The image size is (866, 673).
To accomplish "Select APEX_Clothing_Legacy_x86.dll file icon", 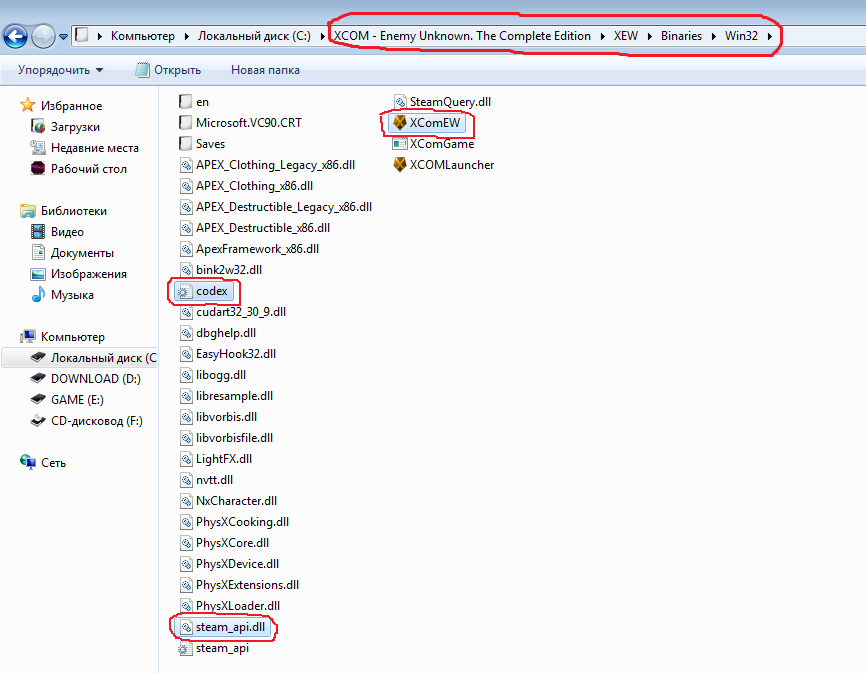I will 186,165.
